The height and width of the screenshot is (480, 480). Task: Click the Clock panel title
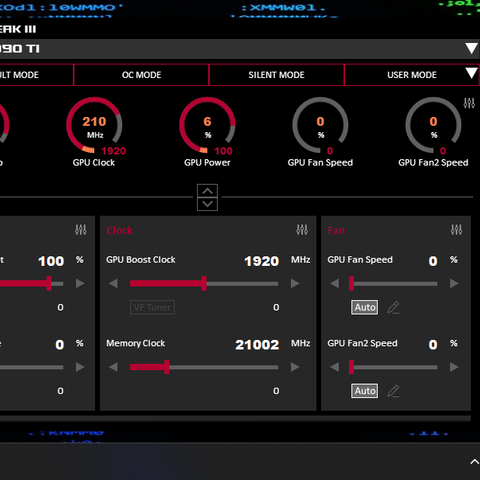point(119,230)
